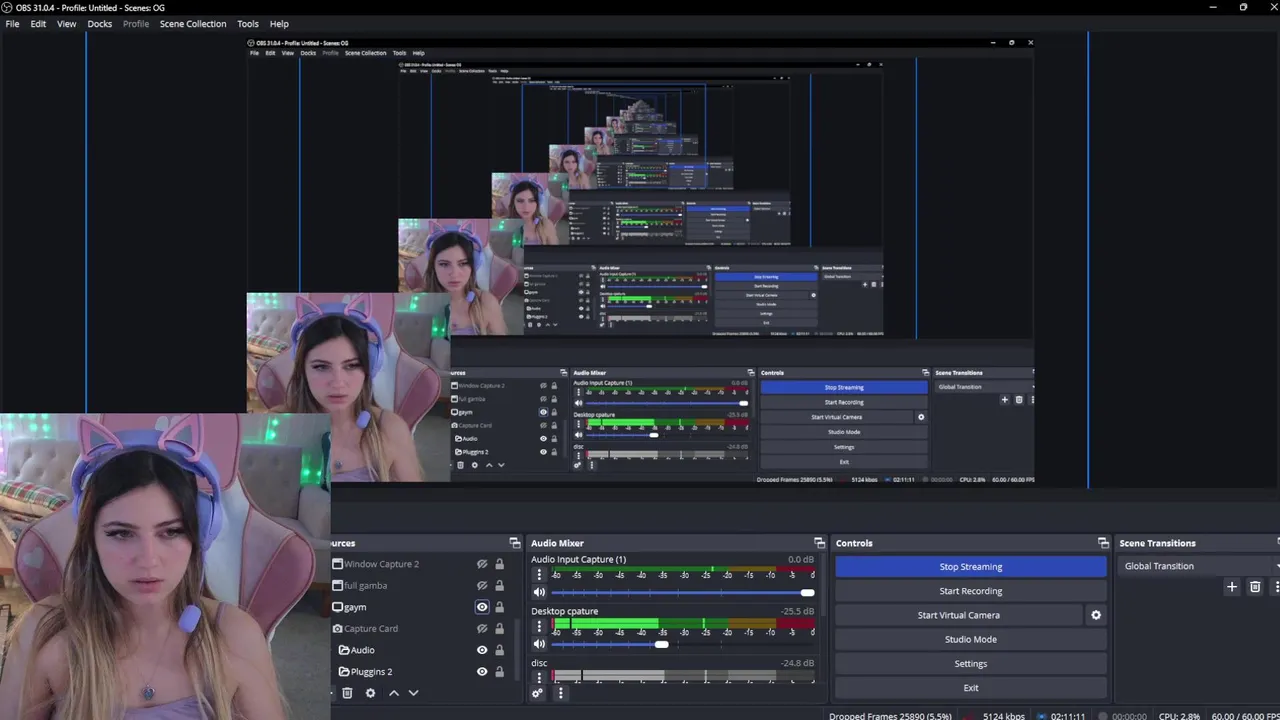Pop out the Audio Mixer dock
Screen dimensions: 1280x720
819,543
